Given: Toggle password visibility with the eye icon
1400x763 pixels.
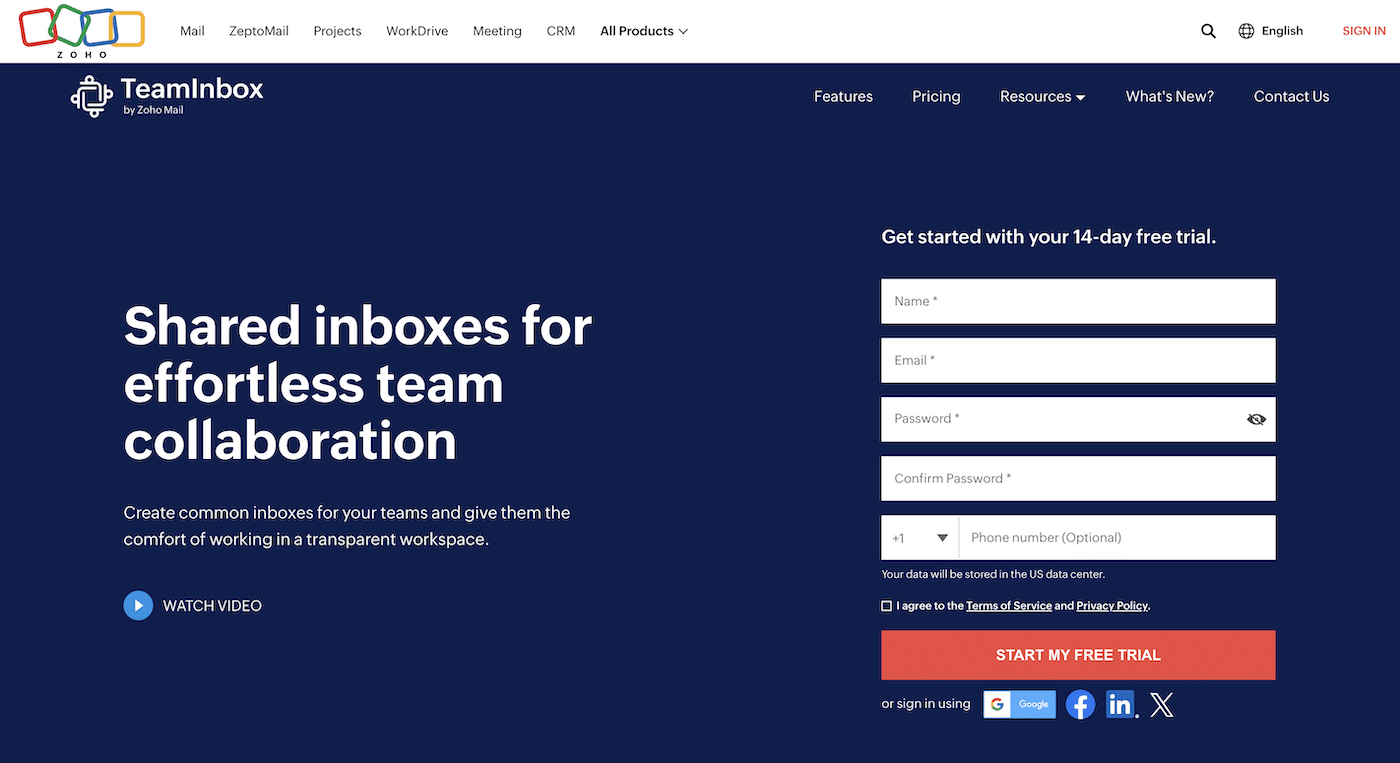Looking at the screenshot, I should [1256, 419].
